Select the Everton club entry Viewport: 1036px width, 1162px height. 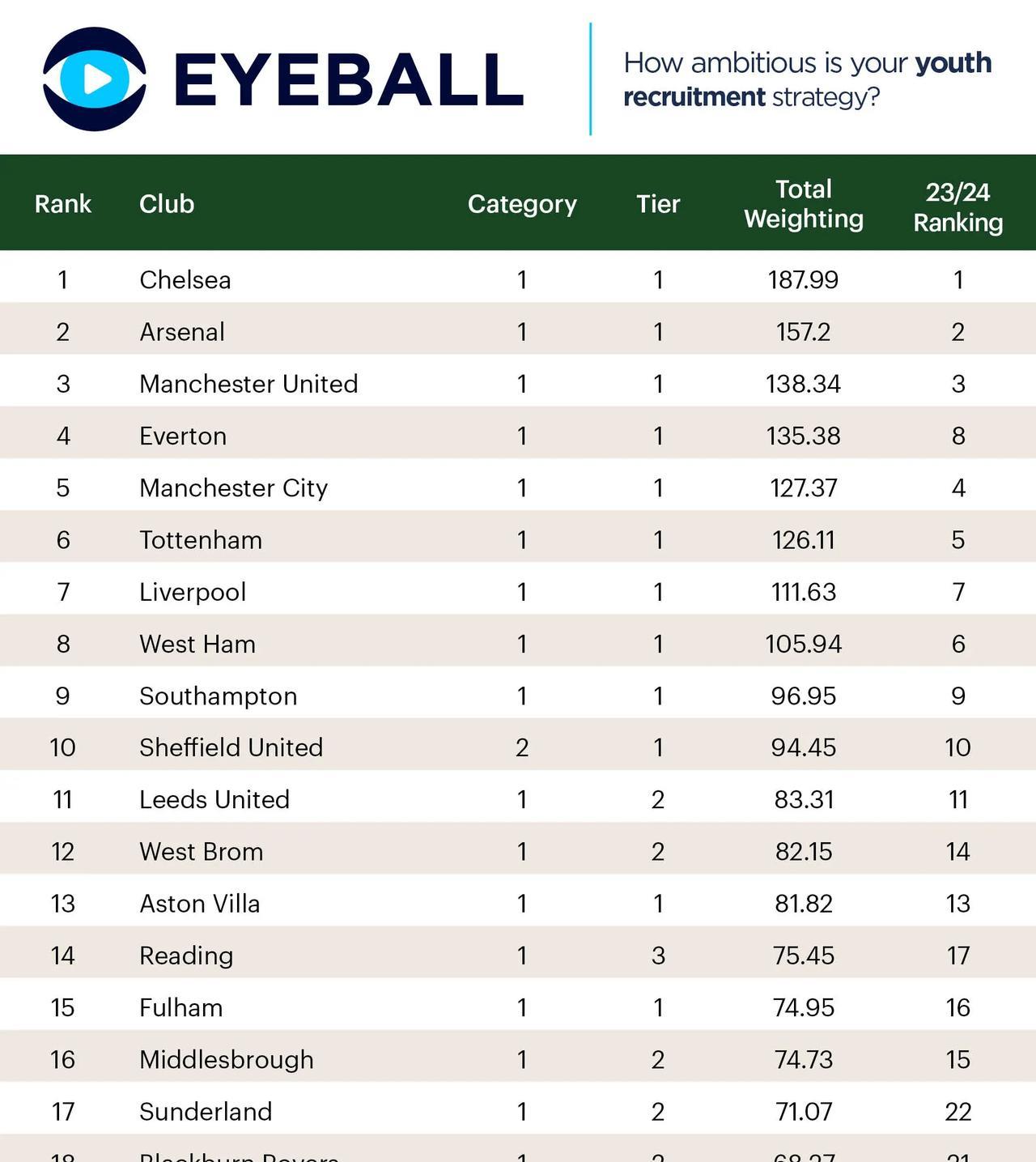[183, 436]
